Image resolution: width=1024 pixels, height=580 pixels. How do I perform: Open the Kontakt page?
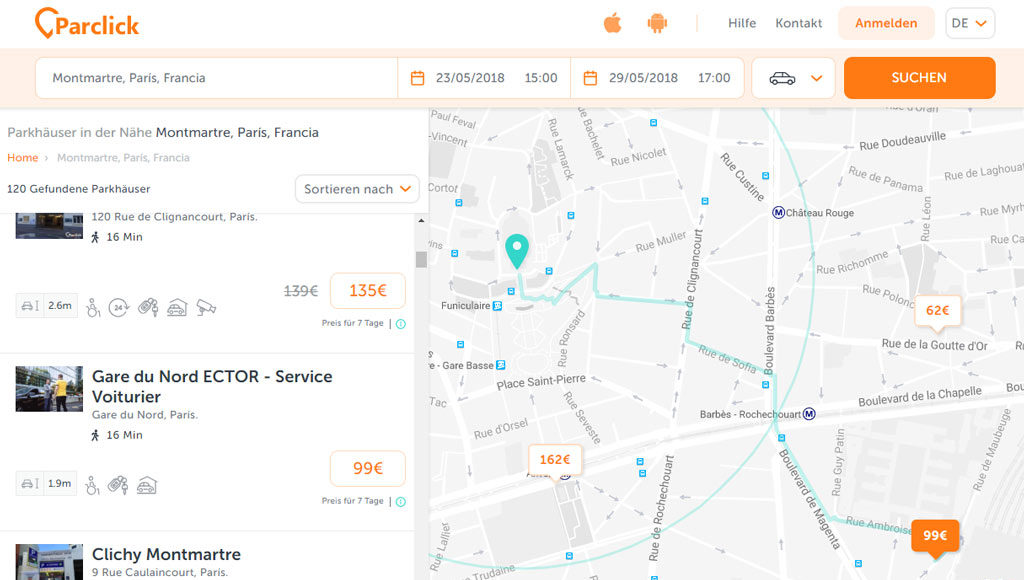(x=799, y=24)
